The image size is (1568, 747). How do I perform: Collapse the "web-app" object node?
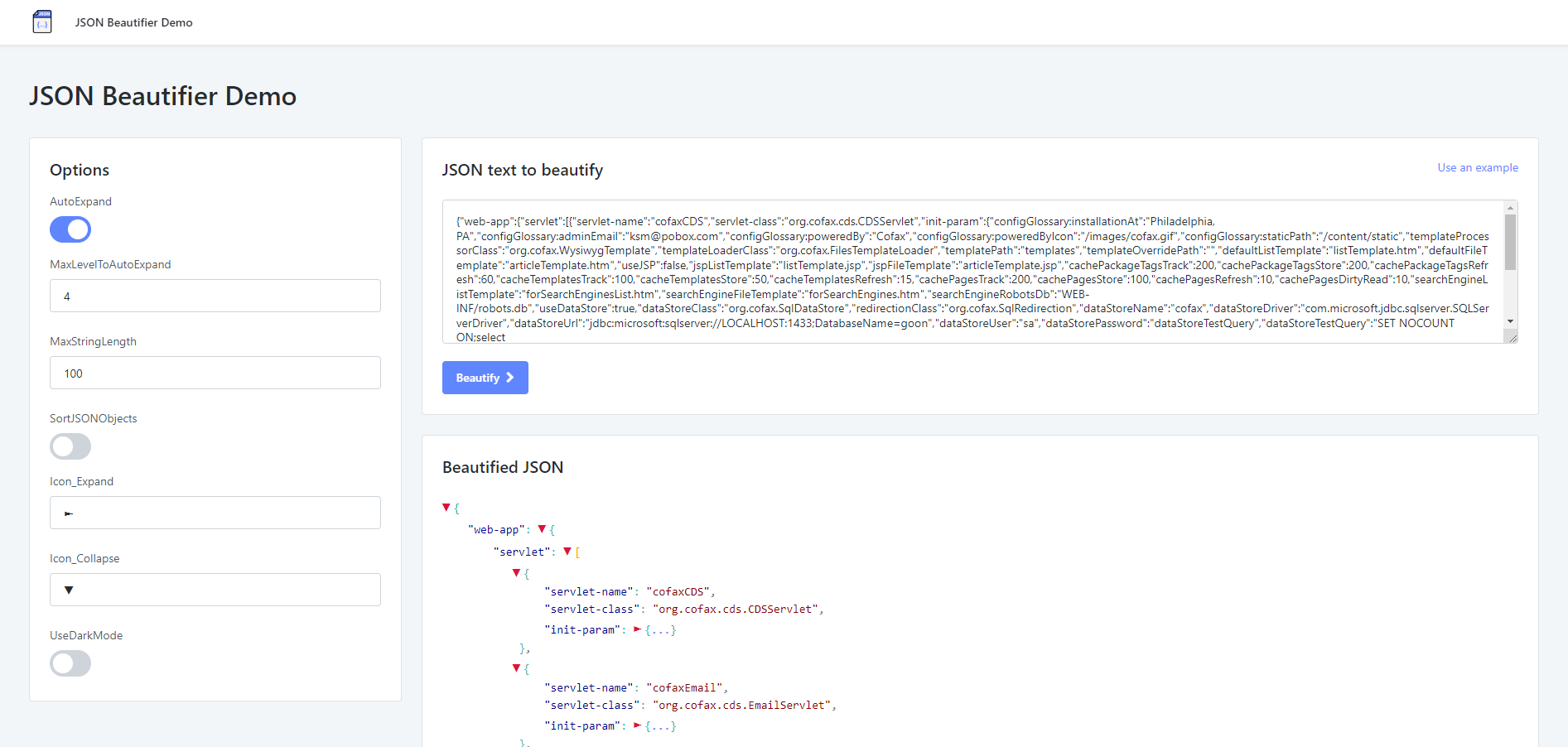[x=542, y=529]
